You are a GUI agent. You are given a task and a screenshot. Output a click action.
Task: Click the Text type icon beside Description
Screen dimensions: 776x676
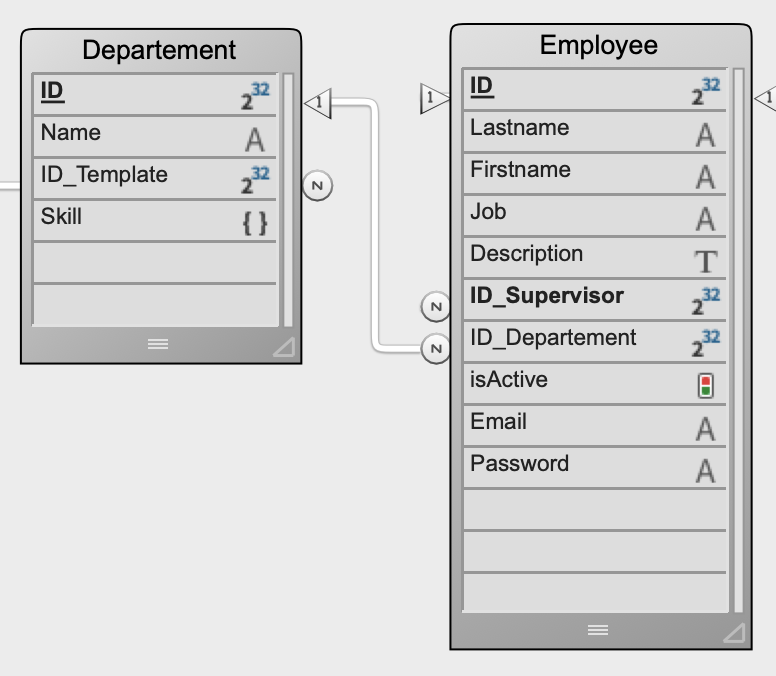(x=705, y=261)
